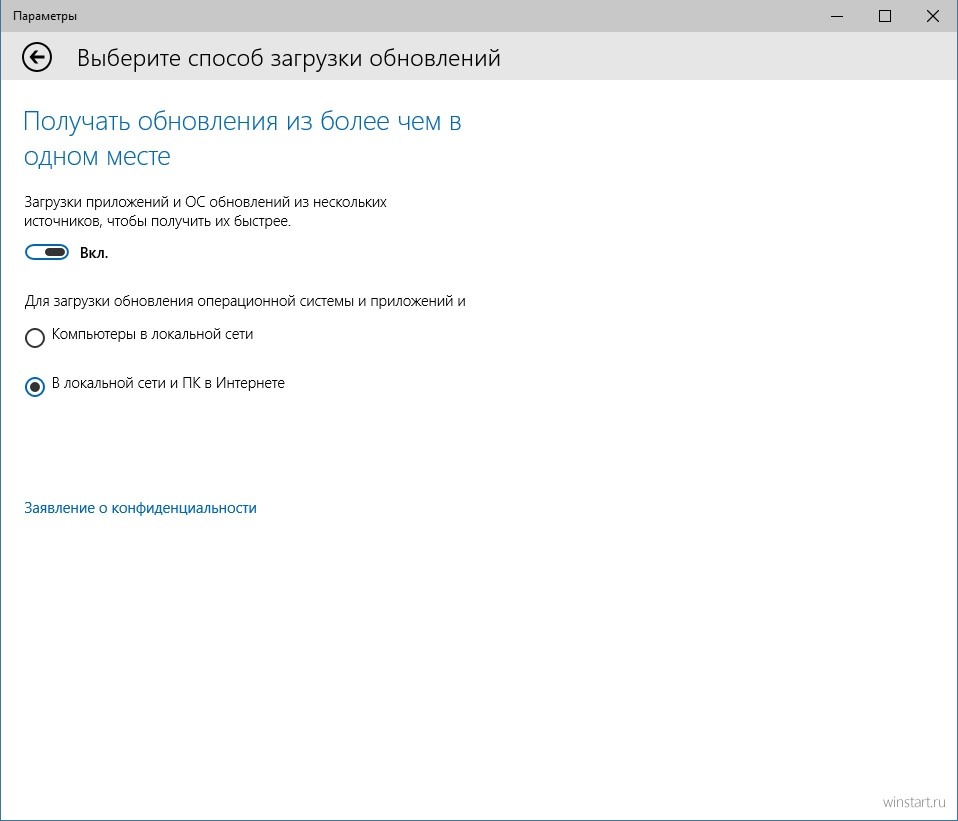Minimize the Параметры window
Screen dimensions: 958x821
pyautogui.click(x=837, y=16)
